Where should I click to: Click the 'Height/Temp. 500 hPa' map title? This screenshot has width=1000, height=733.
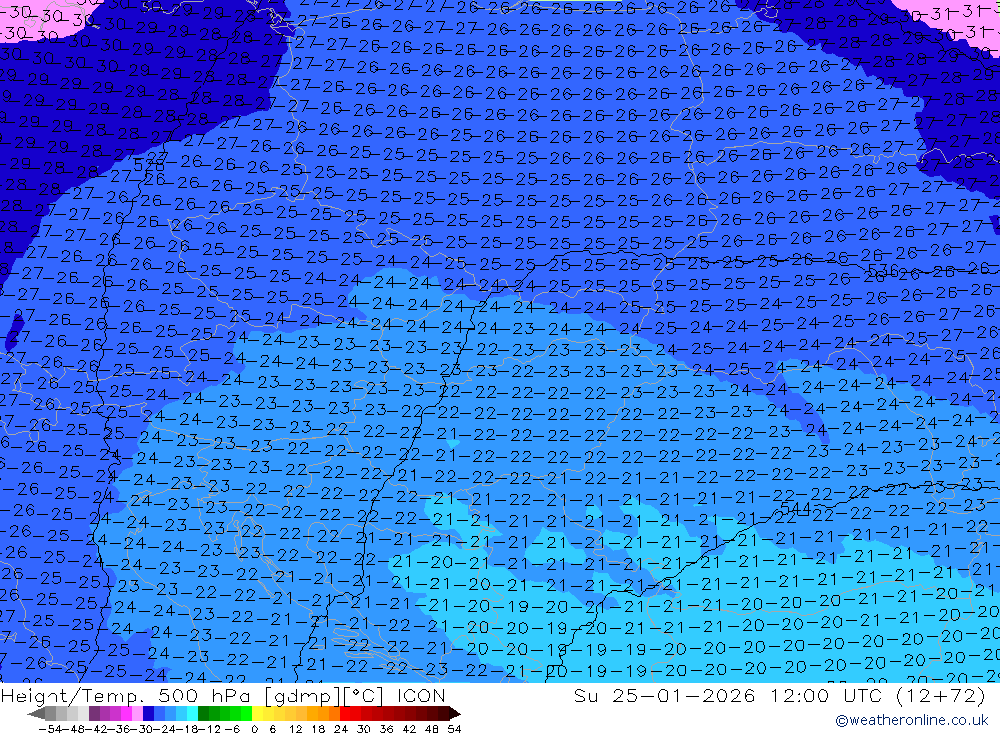coord(126,696)
